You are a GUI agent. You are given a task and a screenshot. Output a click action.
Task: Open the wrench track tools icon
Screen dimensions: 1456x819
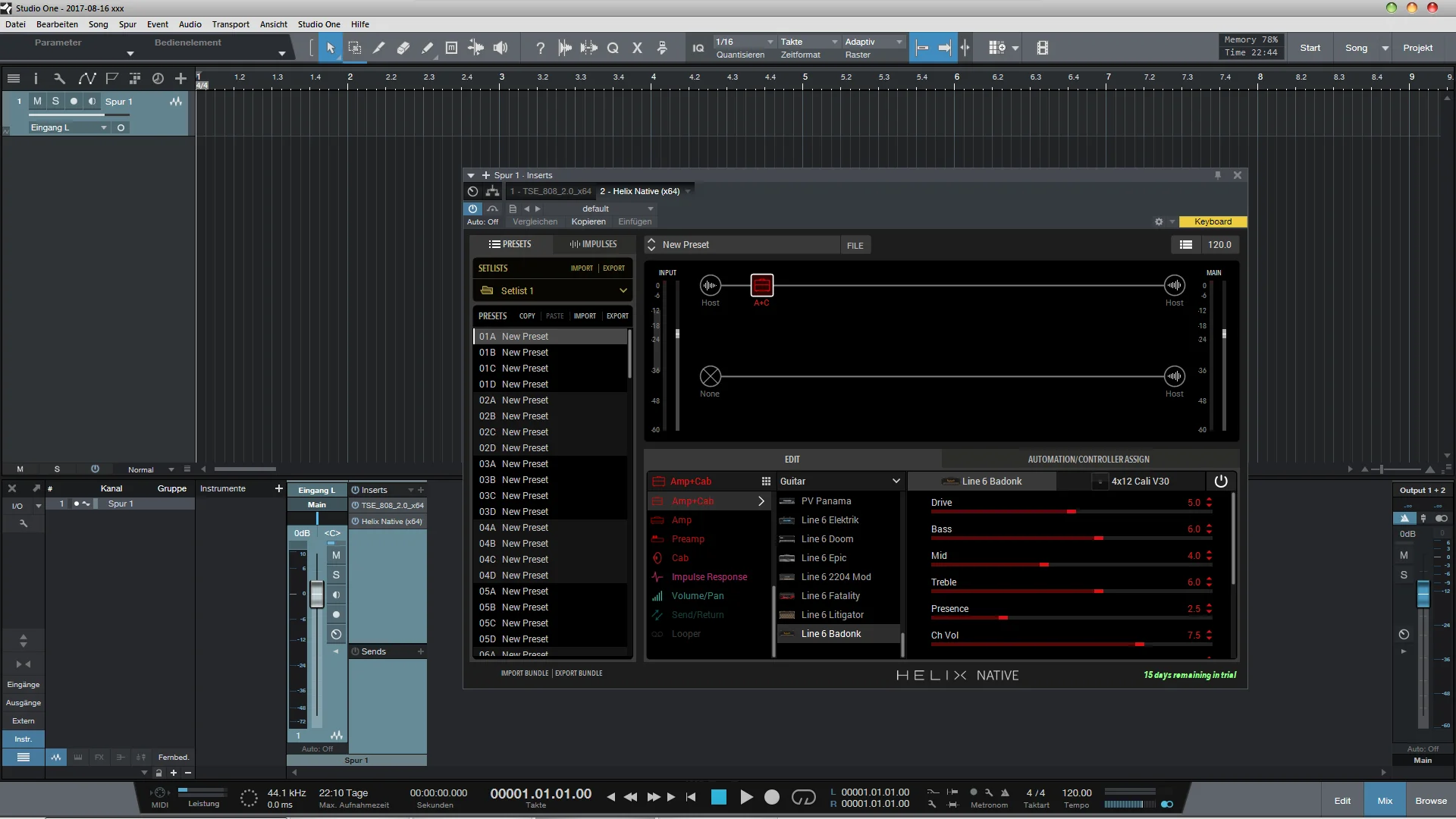point(59,78)
